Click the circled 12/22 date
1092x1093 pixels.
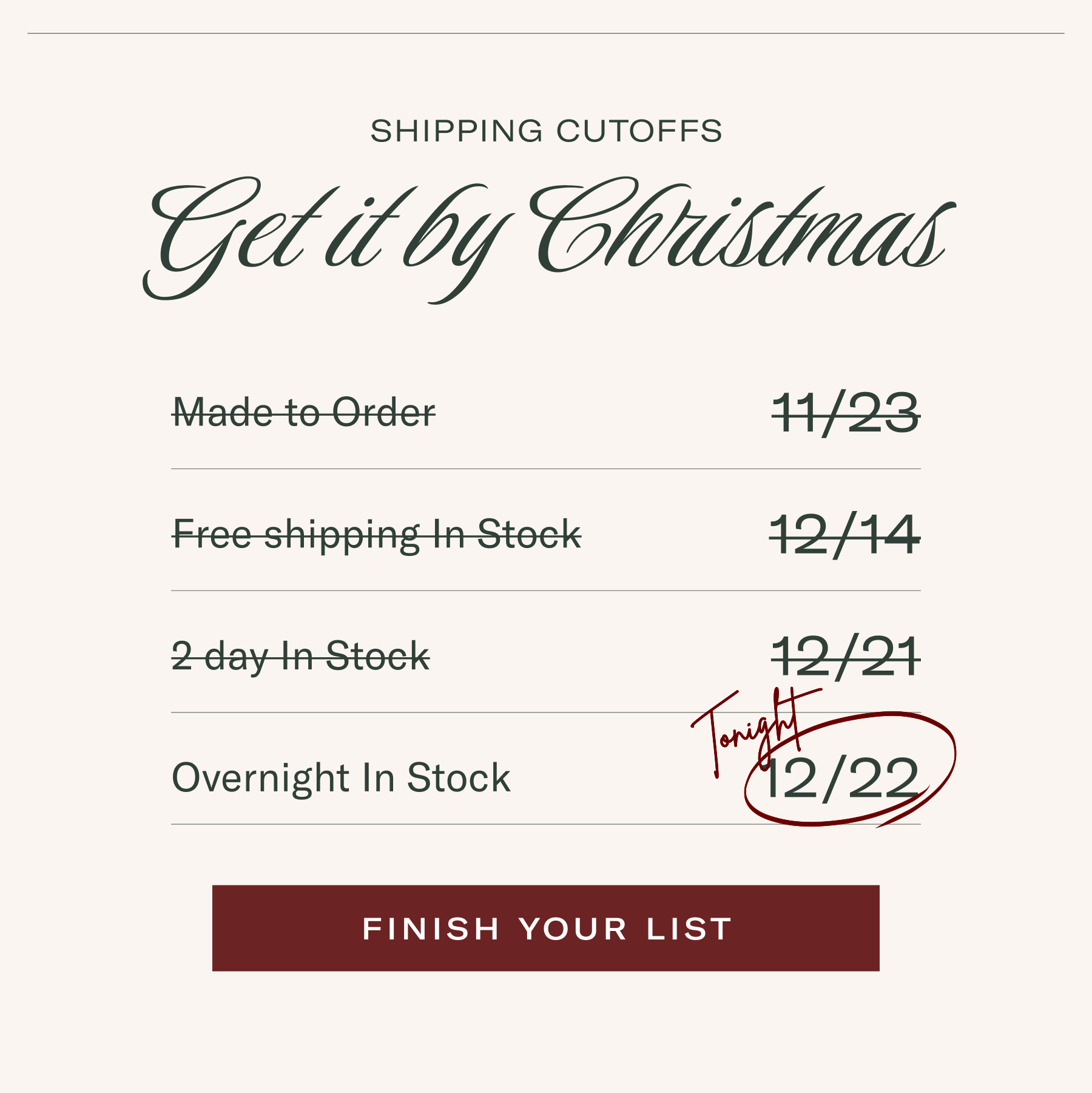tap(842, 779)
